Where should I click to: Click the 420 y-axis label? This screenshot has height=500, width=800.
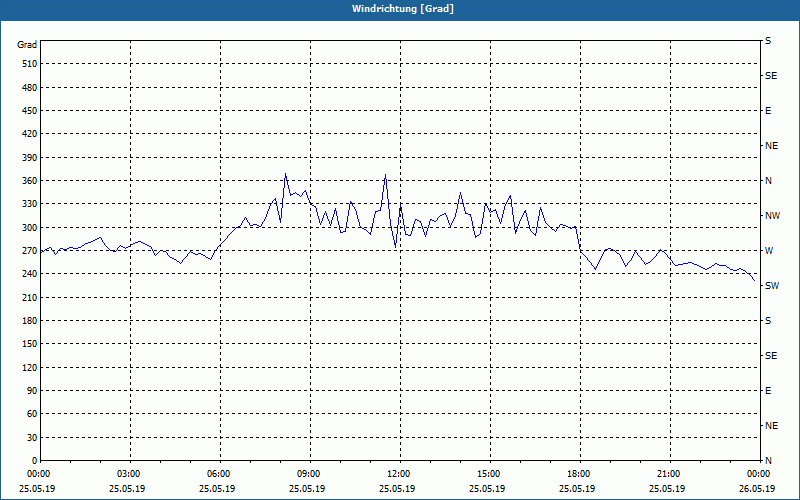tap(30, 134)
